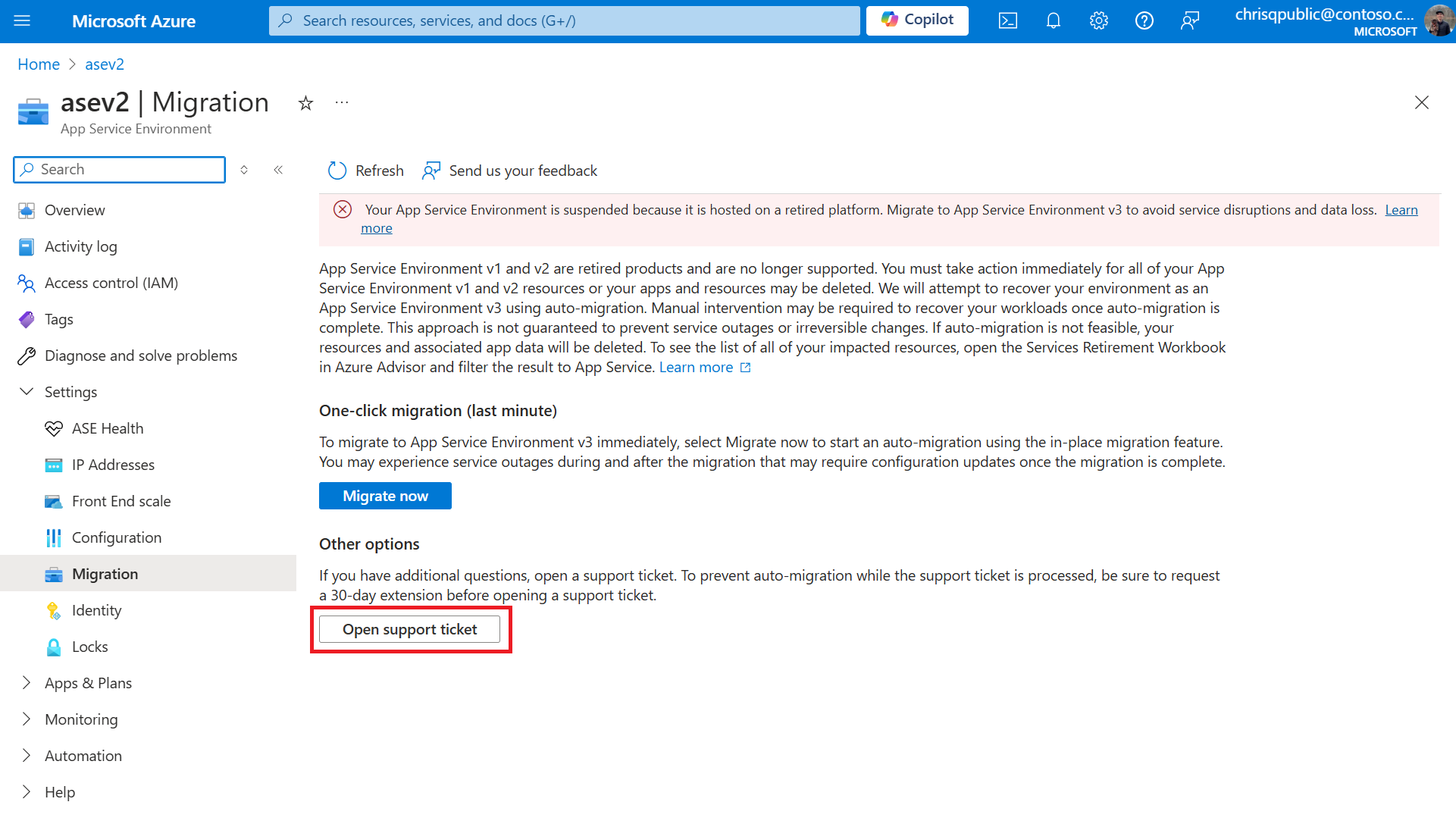Click the IP Addresses icon in sidebar
Image resolution: width=1456 pixels, height=827 pixels.
(54, 464)
